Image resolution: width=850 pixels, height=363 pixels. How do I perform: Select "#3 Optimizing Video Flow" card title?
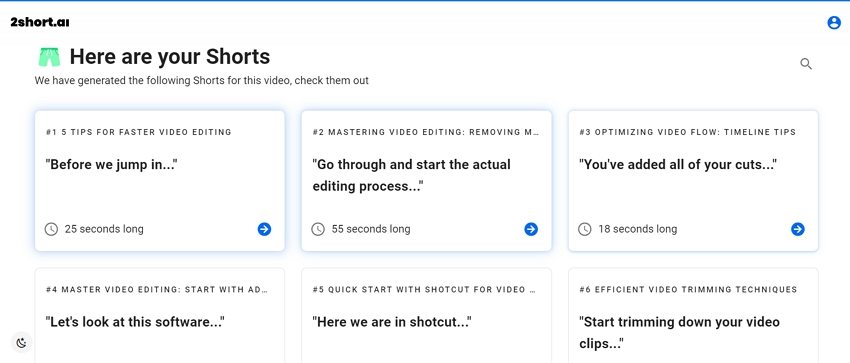(687, 132)
